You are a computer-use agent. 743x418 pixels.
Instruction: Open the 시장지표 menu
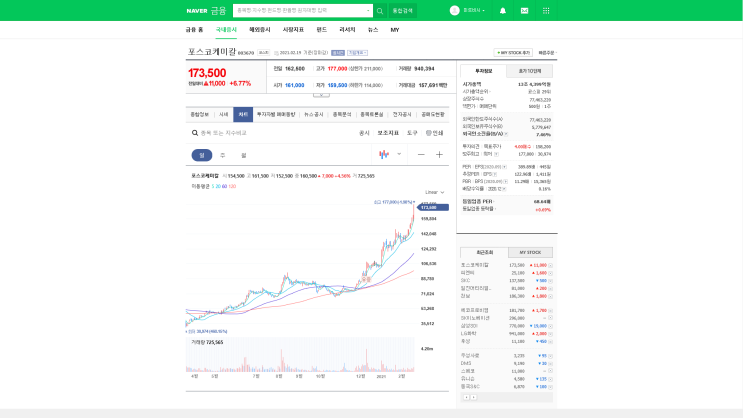point(293,30)
